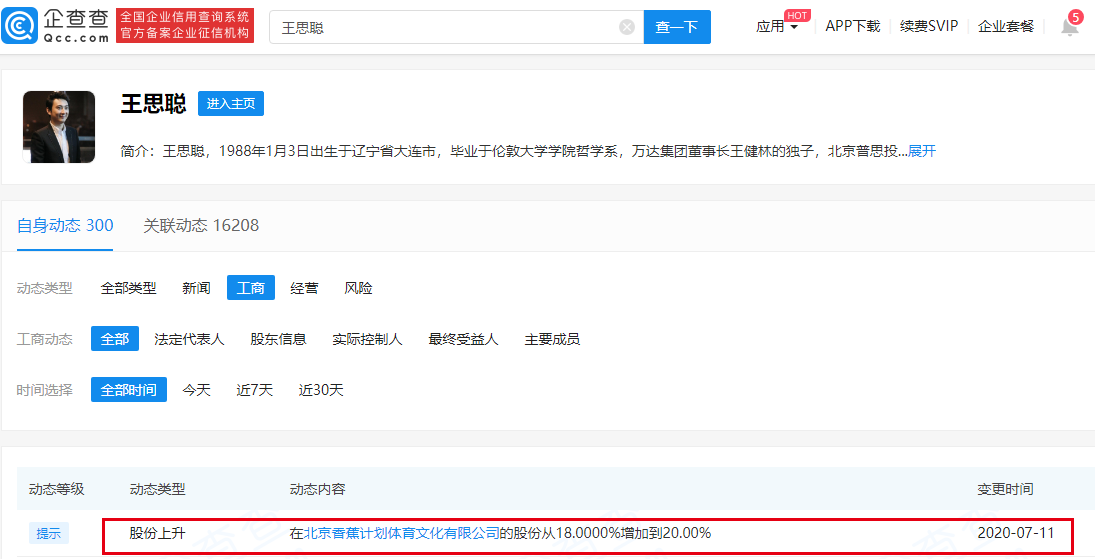Screen dimensions: 1095x559
Task: Filter by 最终受益人
Action: coord(464,339)
